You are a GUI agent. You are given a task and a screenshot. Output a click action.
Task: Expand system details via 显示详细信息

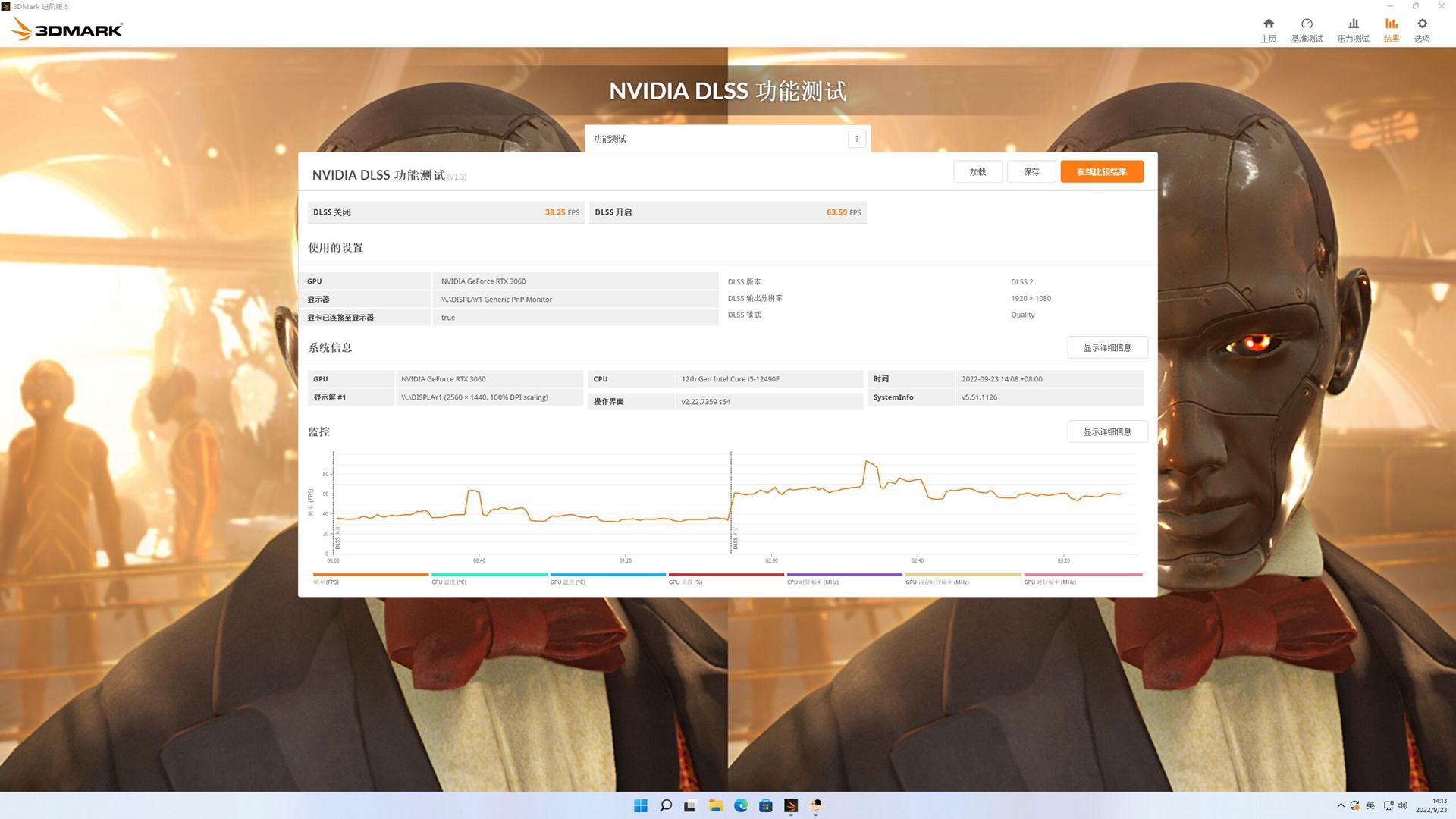point(1107,347)
